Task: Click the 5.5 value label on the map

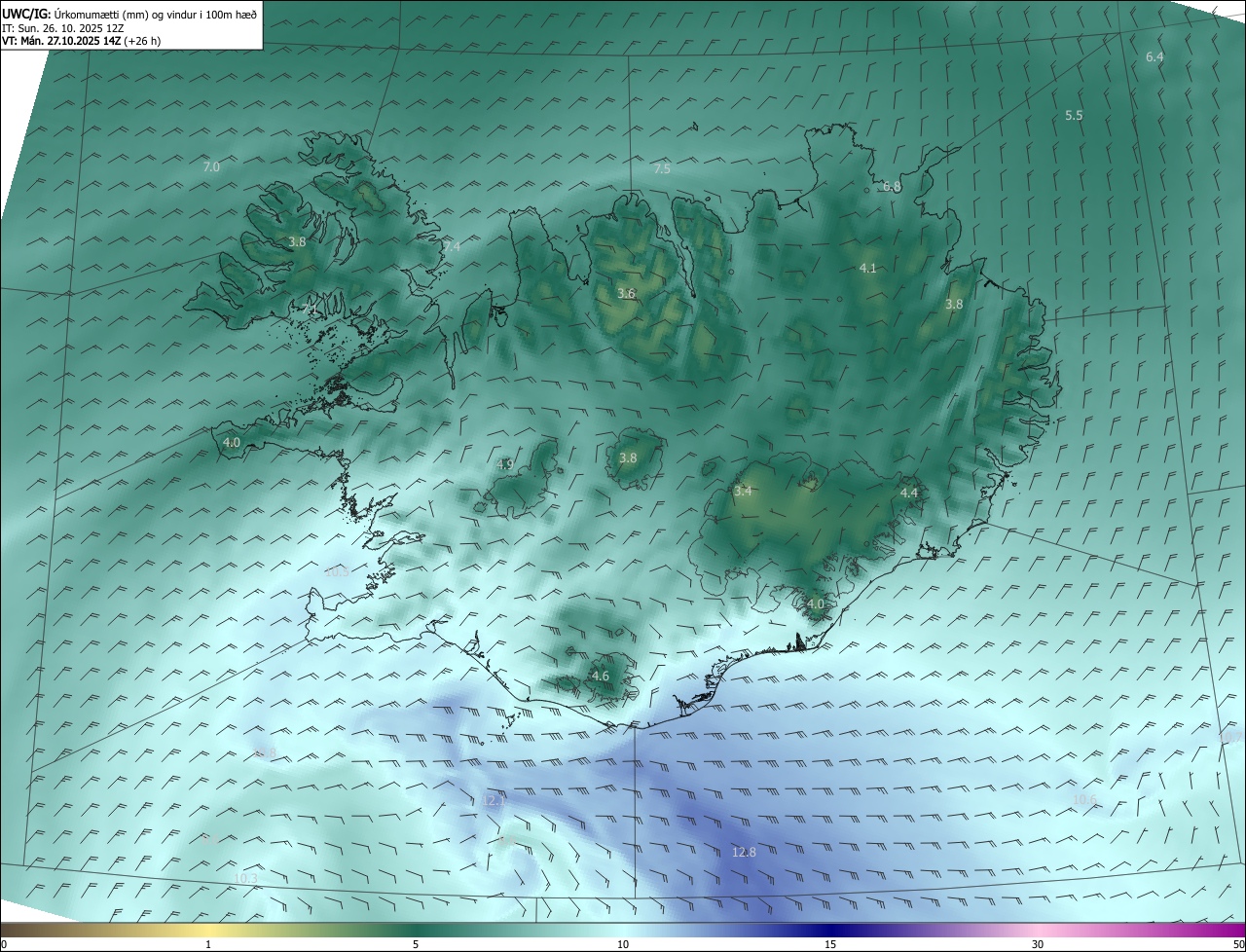Action: (x=1074, y=116)
